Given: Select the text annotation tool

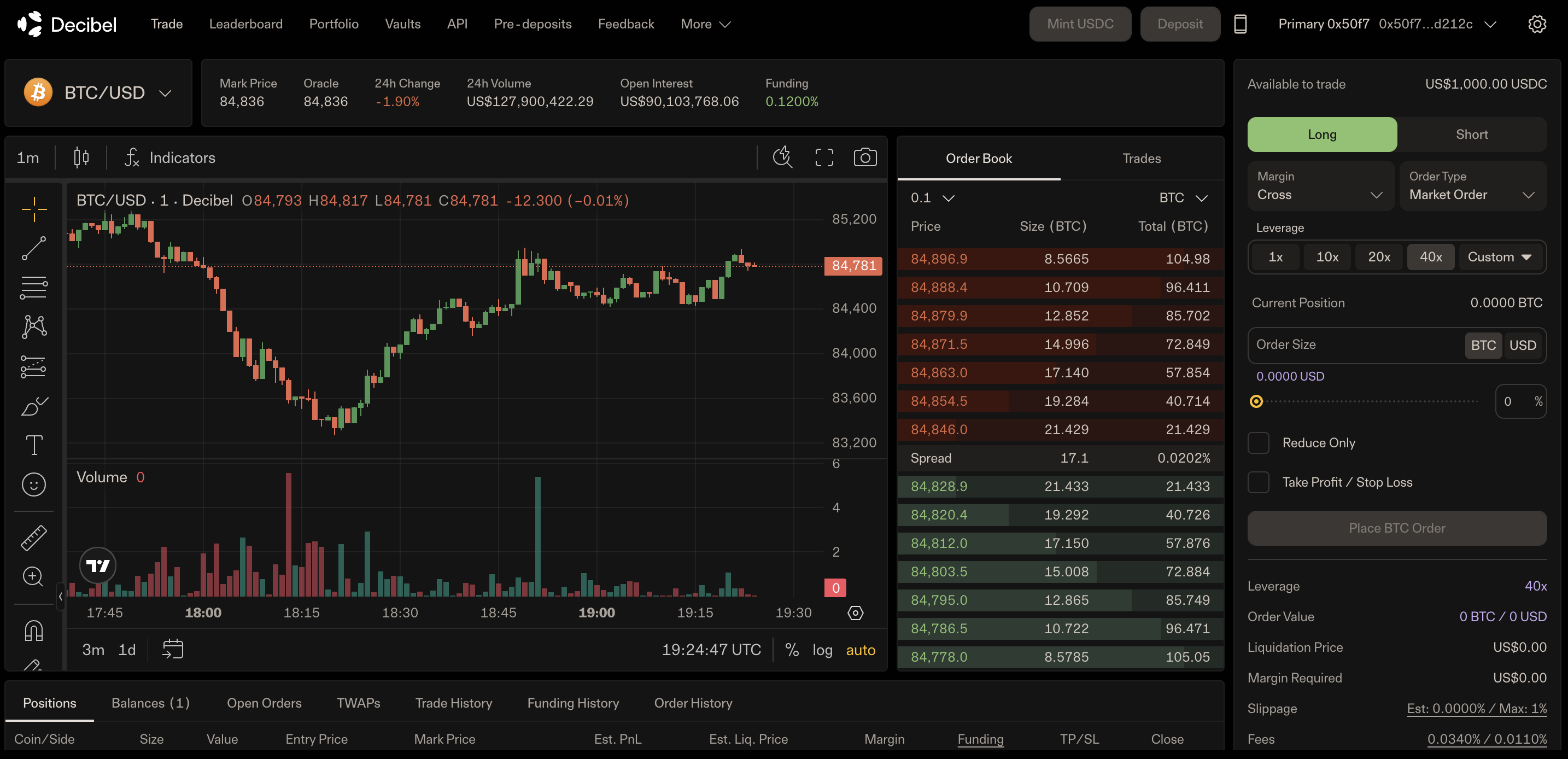Looking at the screenshot, I should point(34,446).
